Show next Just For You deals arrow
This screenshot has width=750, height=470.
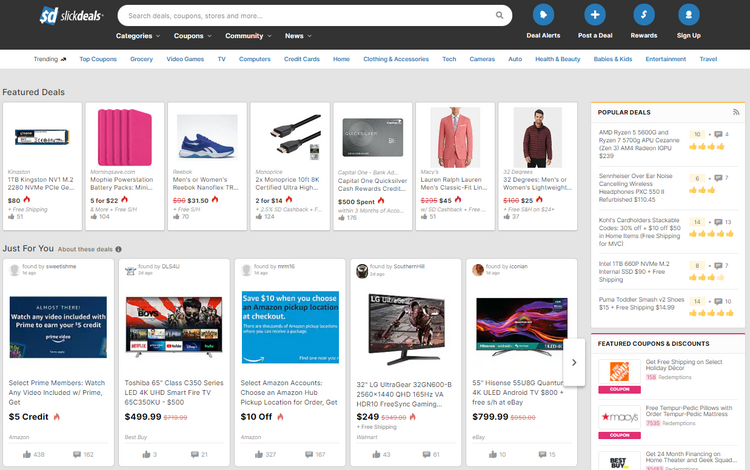574,362
